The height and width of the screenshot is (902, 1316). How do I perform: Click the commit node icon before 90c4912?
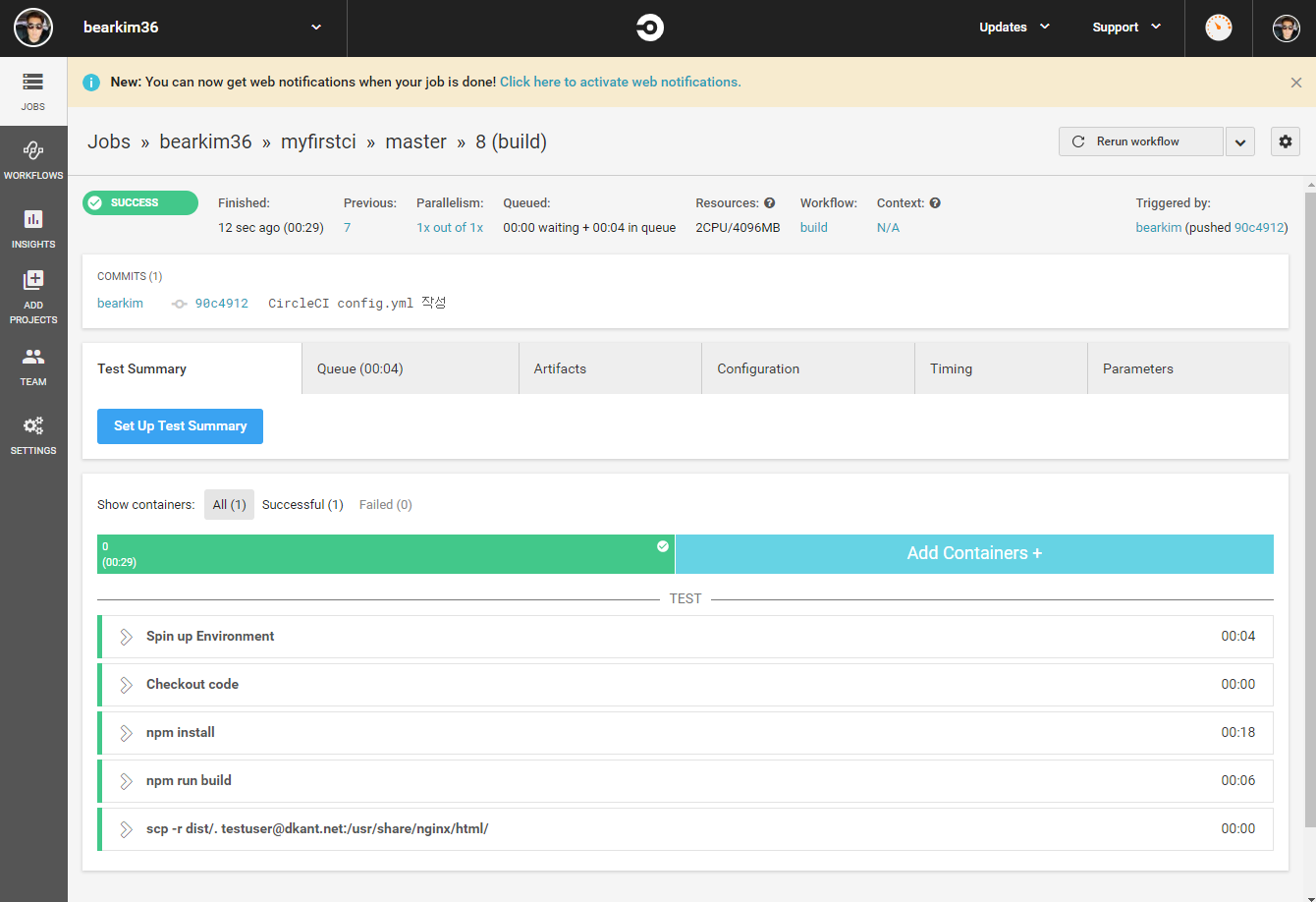click(x=179, y=304)
